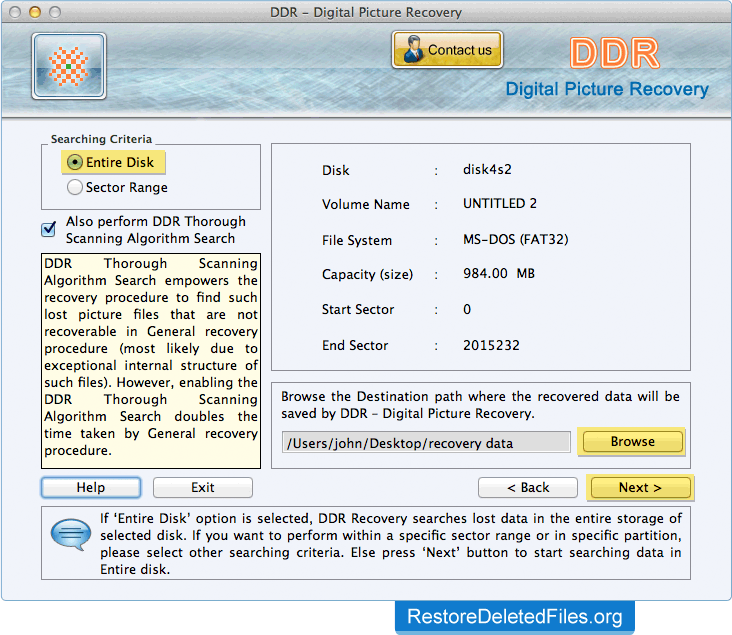Viewport: 732px width, 635px height.
Task: Click the Help button
Action: pos(91,487)
